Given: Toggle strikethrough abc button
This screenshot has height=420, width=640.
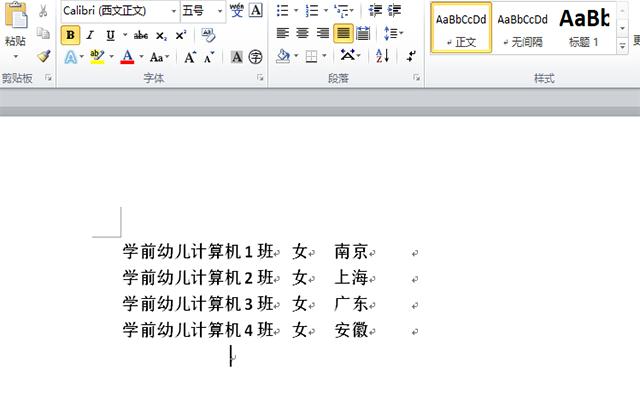Looking at the screenshot, I should pyautogui.click(x=141, y=36).
